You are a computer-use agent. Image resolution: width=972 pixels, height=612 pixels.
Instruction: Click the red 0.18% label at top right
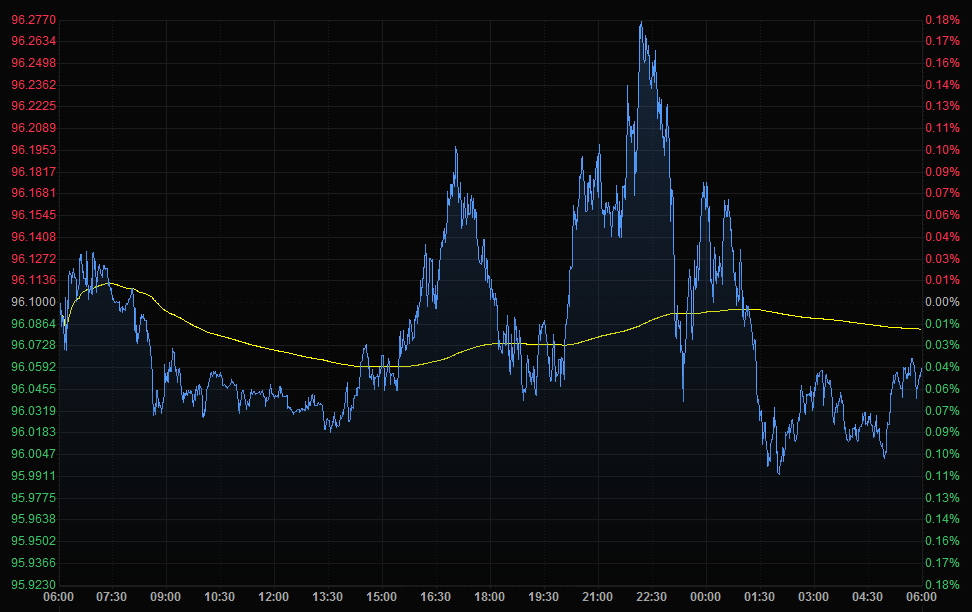(x=941, y=19)
